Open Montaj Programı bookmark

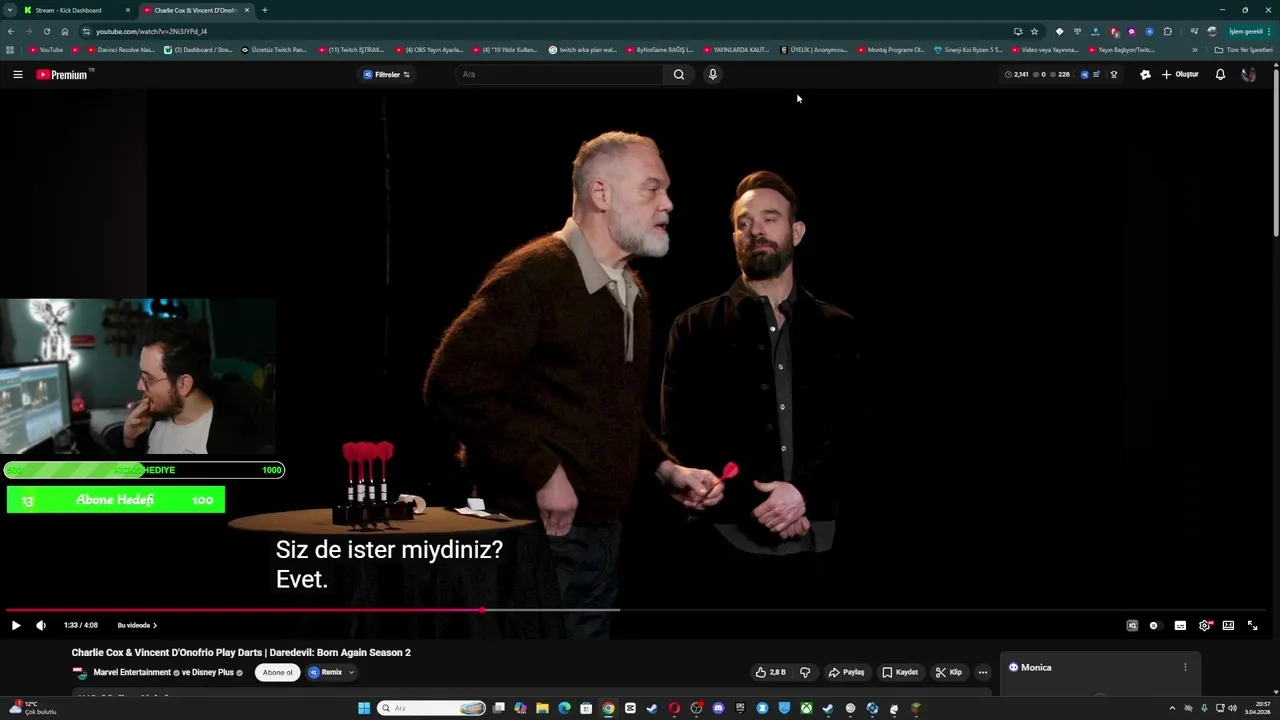891,49
